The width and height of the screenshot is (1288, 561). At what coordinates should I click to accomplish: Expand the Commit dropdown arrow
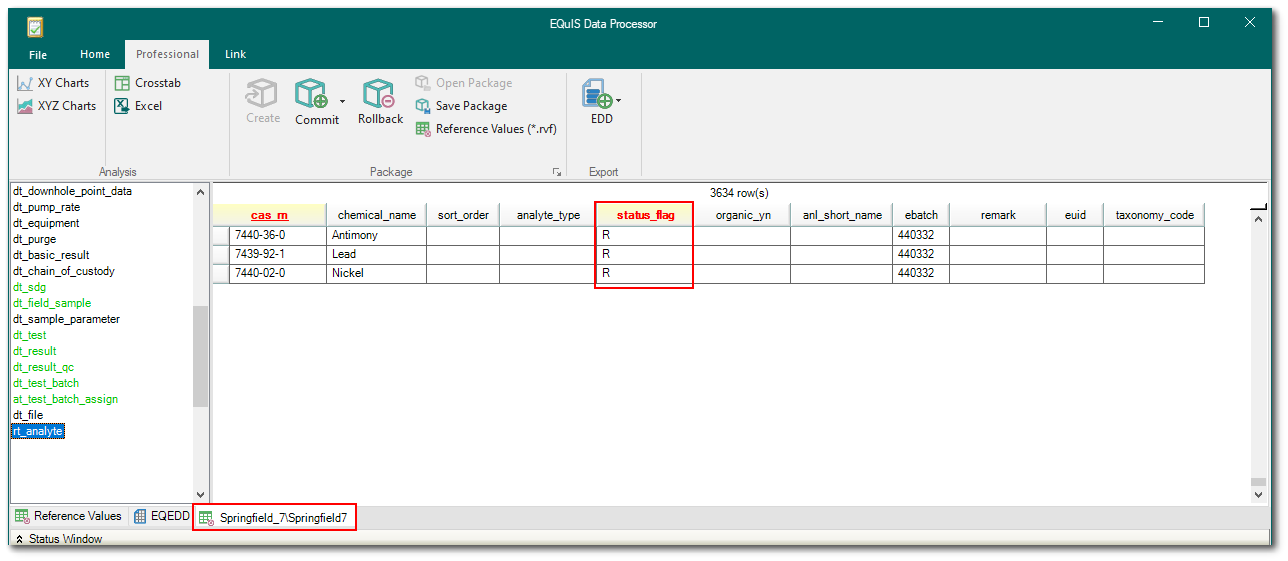(x=343, y=101)
